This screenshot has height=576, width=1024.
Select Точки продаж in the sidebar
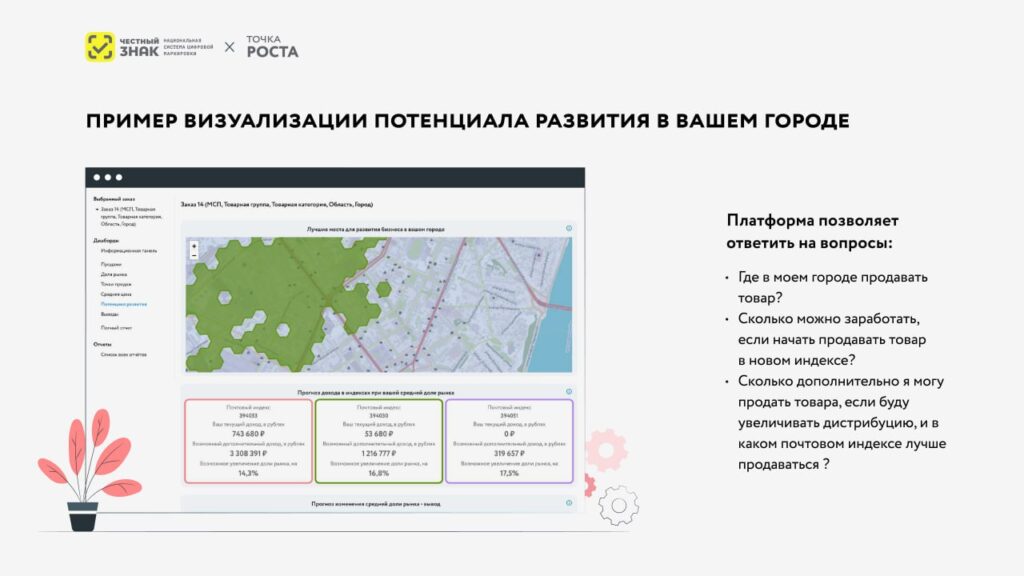pyautogui.click(x=116, y=284)
